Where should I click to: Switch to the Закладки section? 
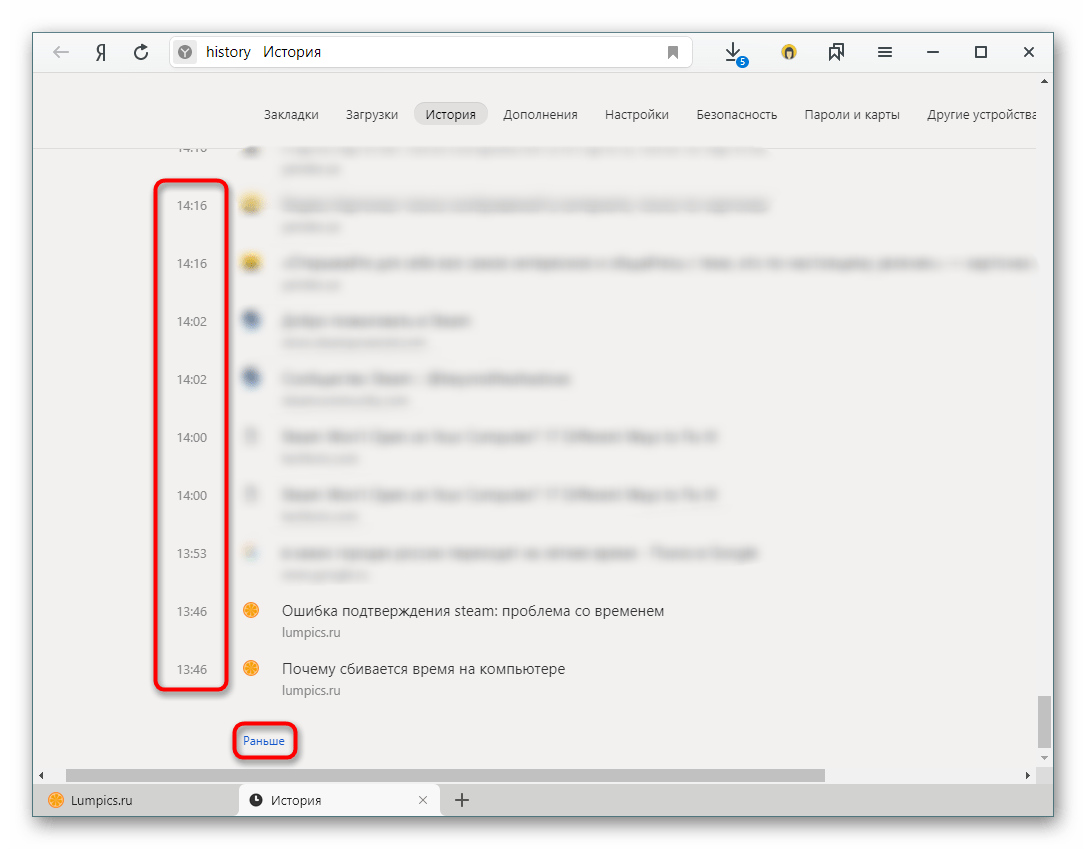[x=291, y=114]
